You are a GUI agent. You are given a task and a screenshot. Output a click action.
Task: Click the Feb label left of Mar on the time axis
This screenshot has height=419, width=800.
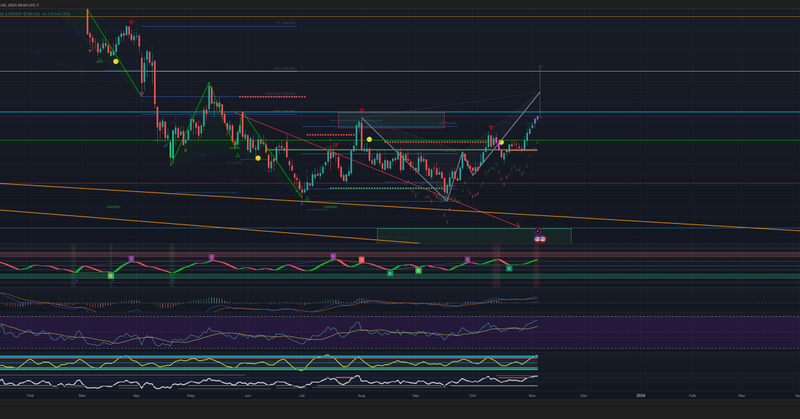pyautogui.click(x=30, y=396)
